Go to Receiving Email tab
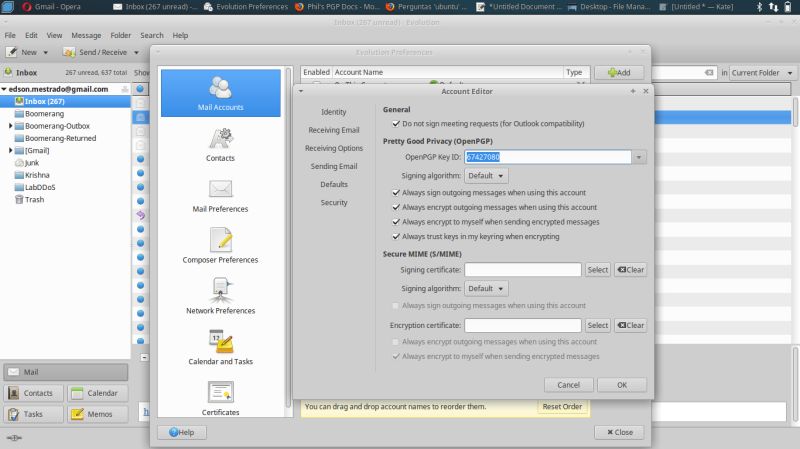 click(334, 130)
